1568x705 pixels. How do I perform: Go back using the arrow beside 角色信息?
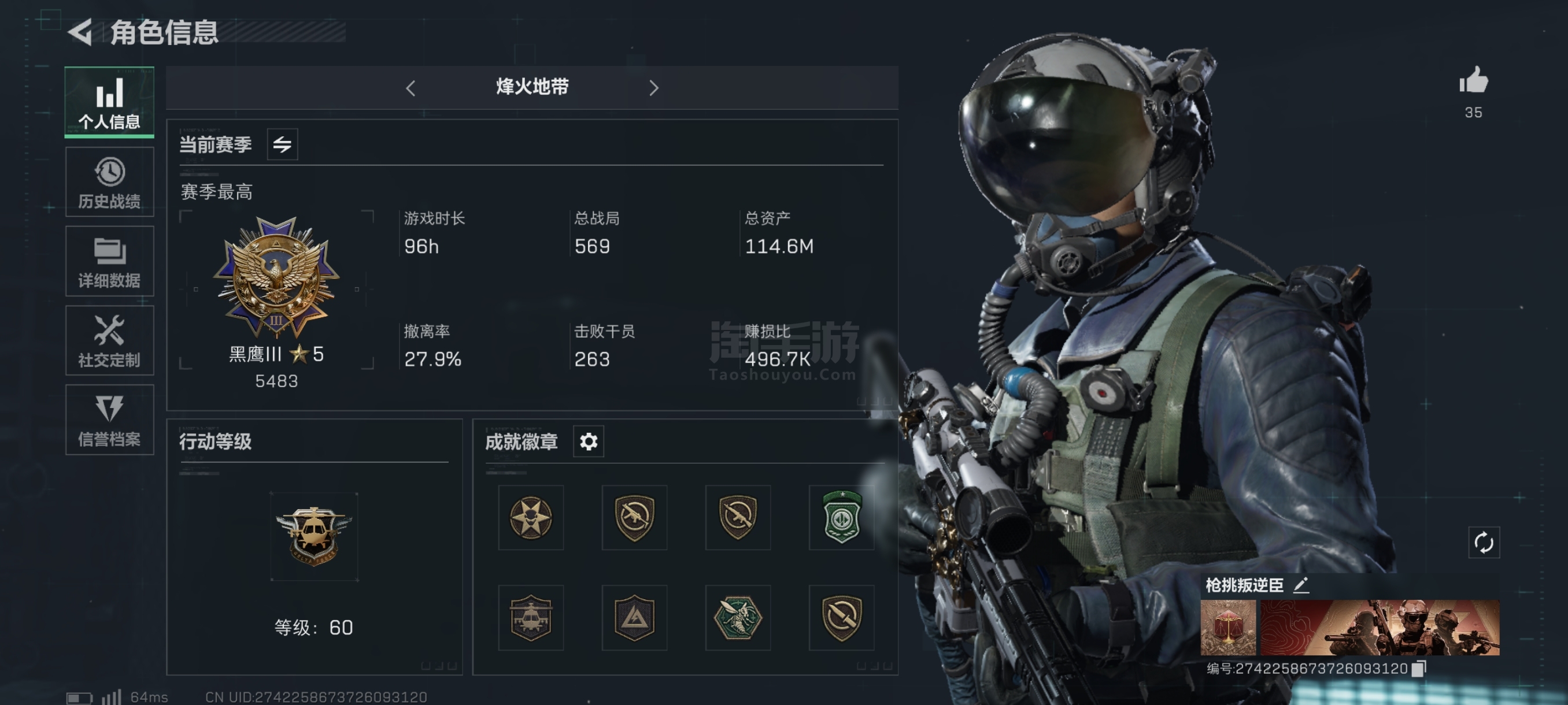(x=80, y=32)
